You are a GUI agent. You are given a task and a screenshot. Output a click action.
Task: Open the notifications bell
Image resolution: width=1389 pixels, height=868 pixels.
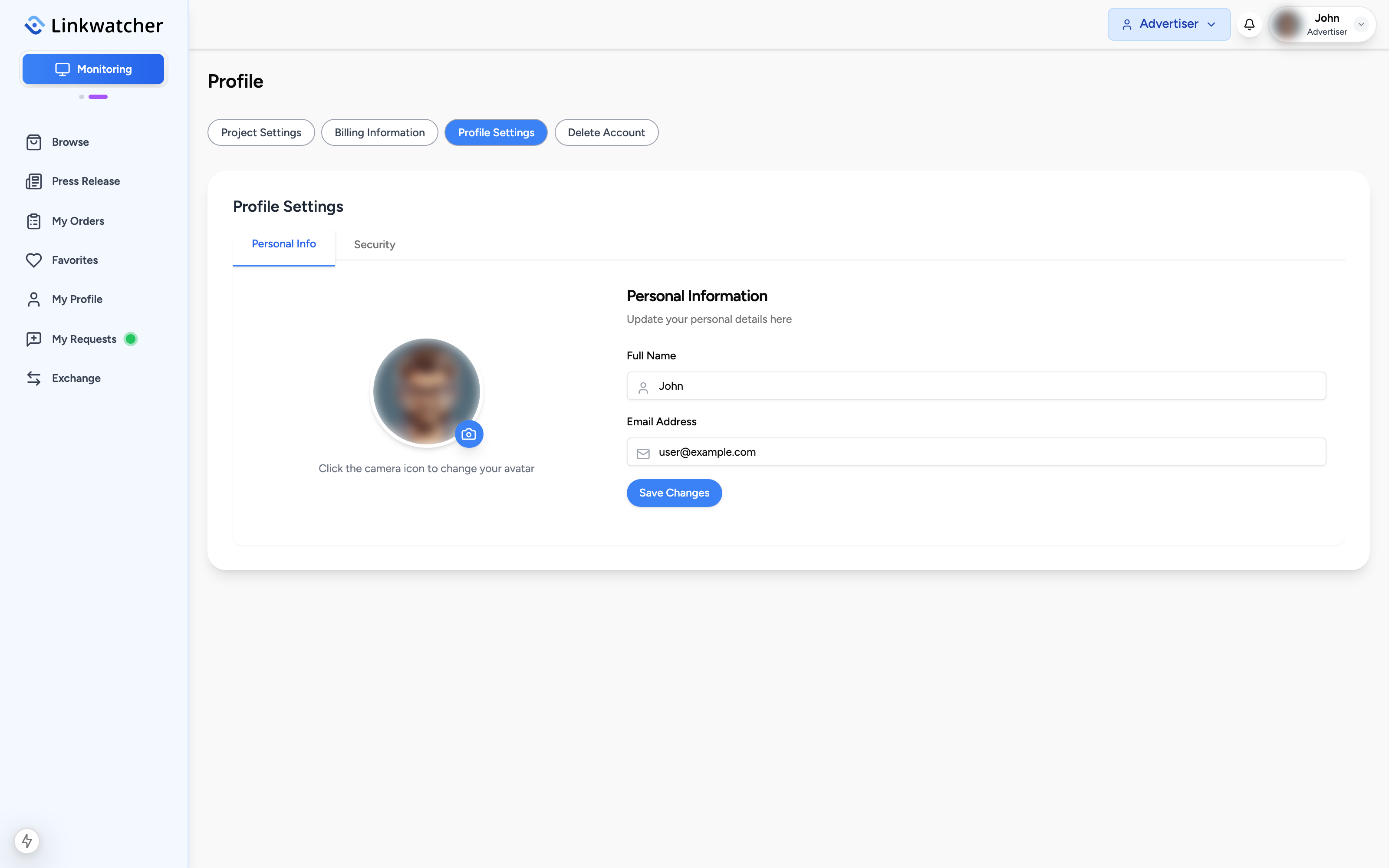pos(1249,24)
